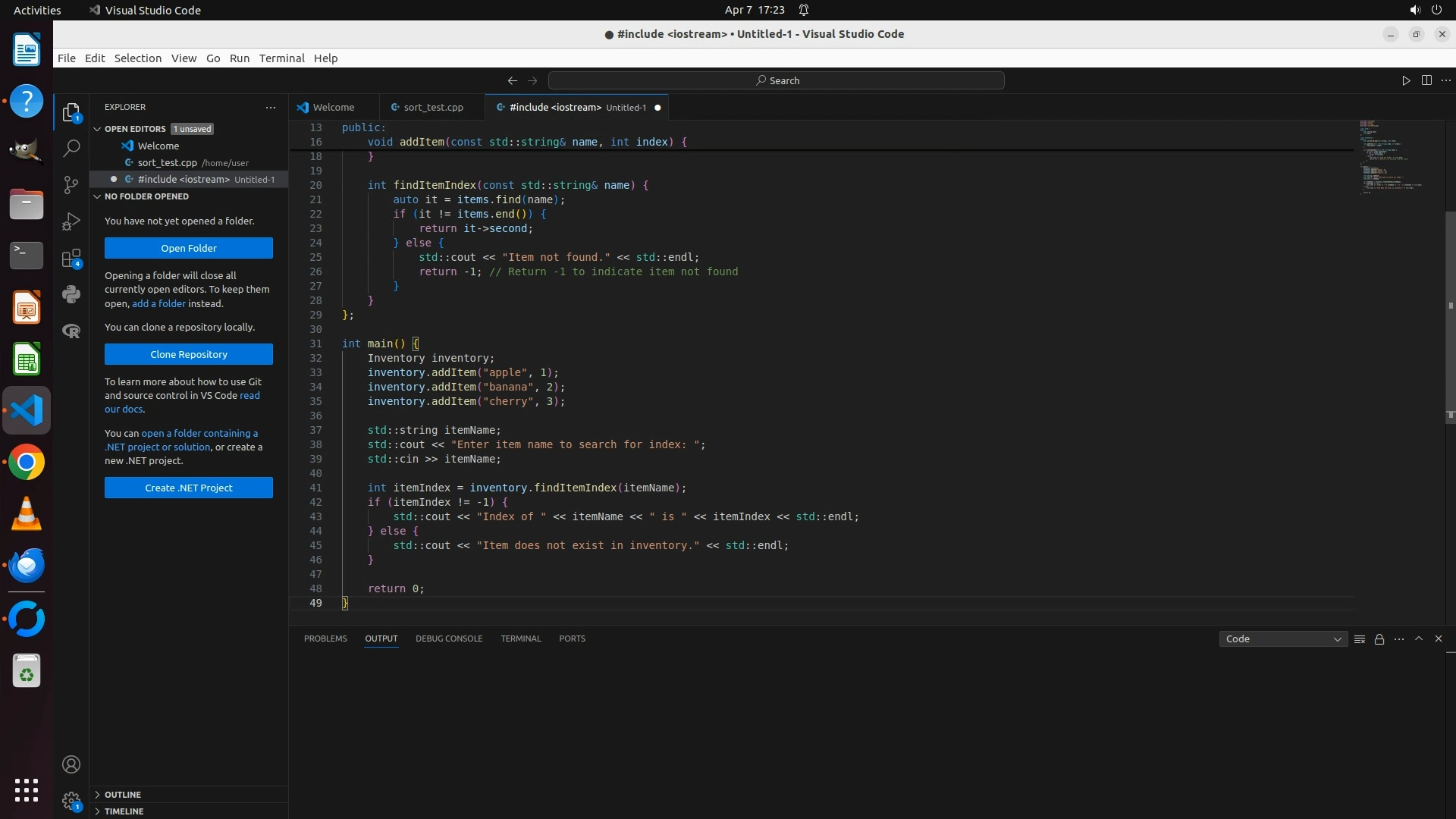Image resolution: width=1456 pixels, height=819 pixels.
Task: Maximize the panel size with chevron
Action: coord(1419,639)
